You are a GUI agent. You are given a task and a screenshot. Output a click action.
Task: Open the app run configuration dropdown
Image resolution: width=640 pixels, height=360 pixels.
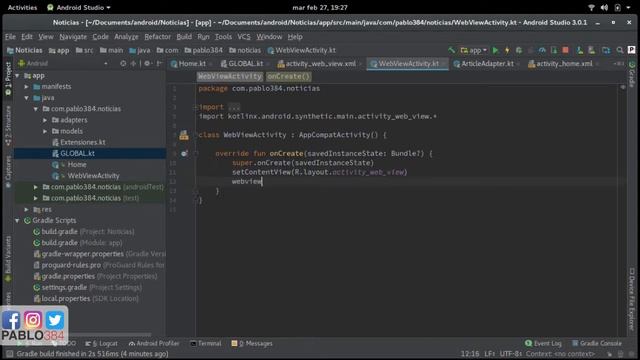[473, 50]
